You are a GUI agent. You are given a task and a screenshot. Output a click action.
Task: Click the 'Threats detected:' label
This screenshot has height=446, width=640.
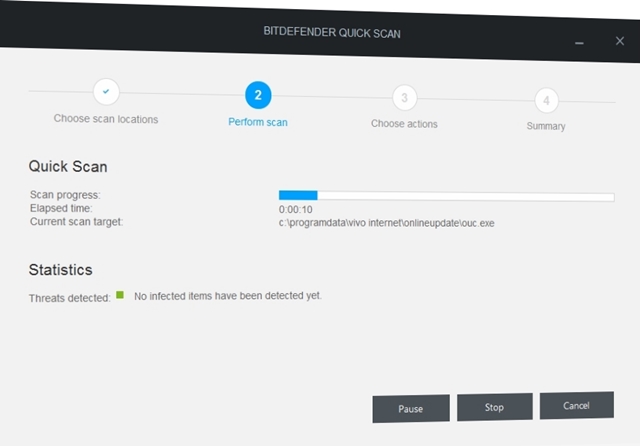[x=69, y=298]
